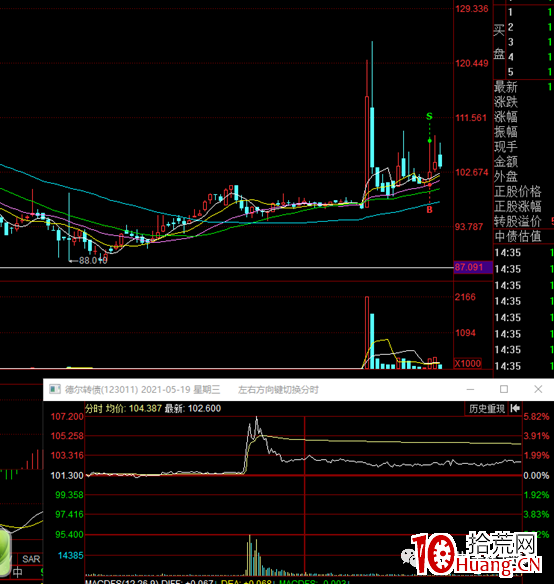Viewport: 554px width, 584px height.
Task: Click the MACDFS(12,26,9) indicator label
Action: tap(122, 581)
